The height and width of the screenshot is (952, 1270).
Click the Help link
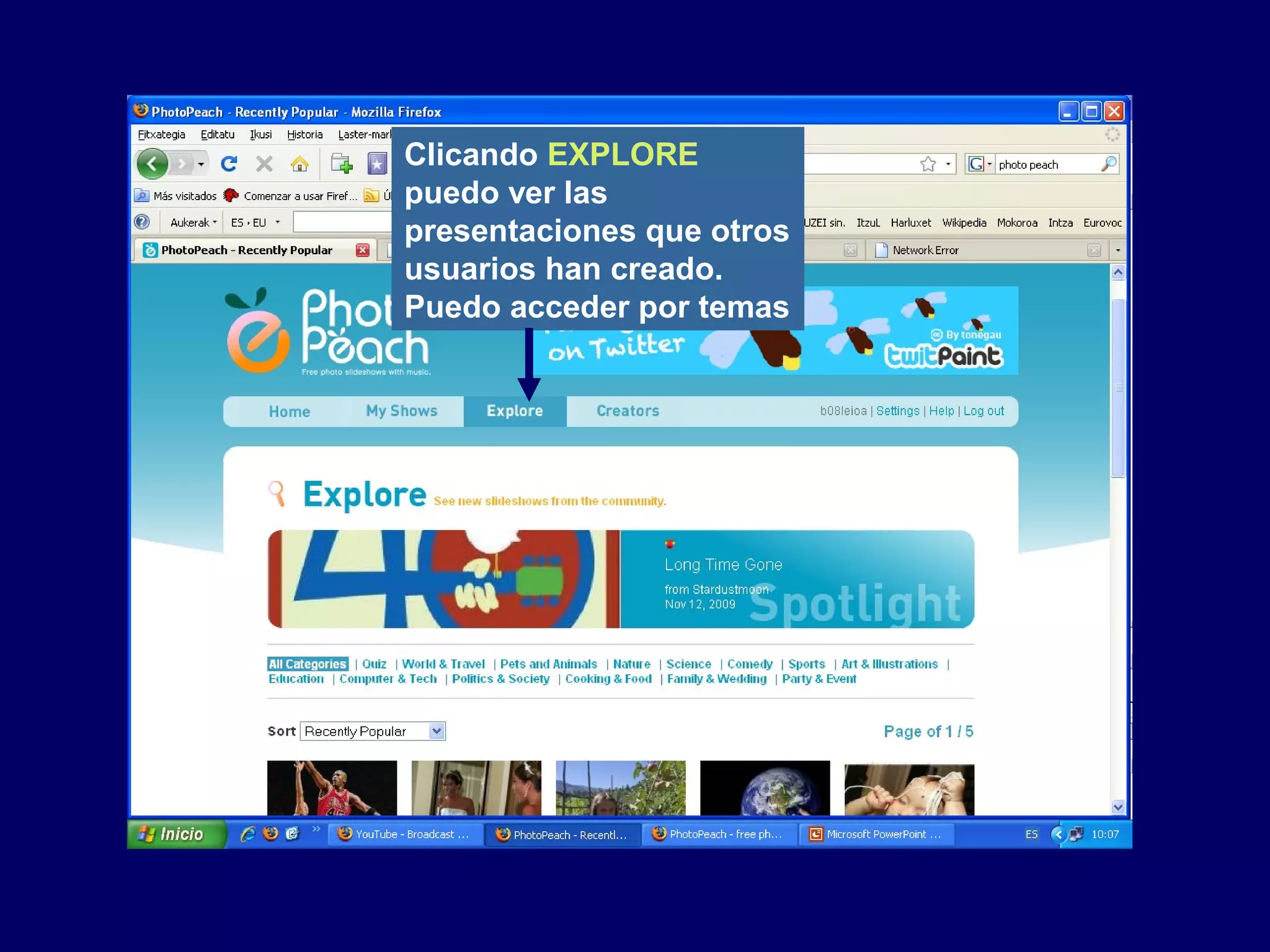[x=941, y=411]
